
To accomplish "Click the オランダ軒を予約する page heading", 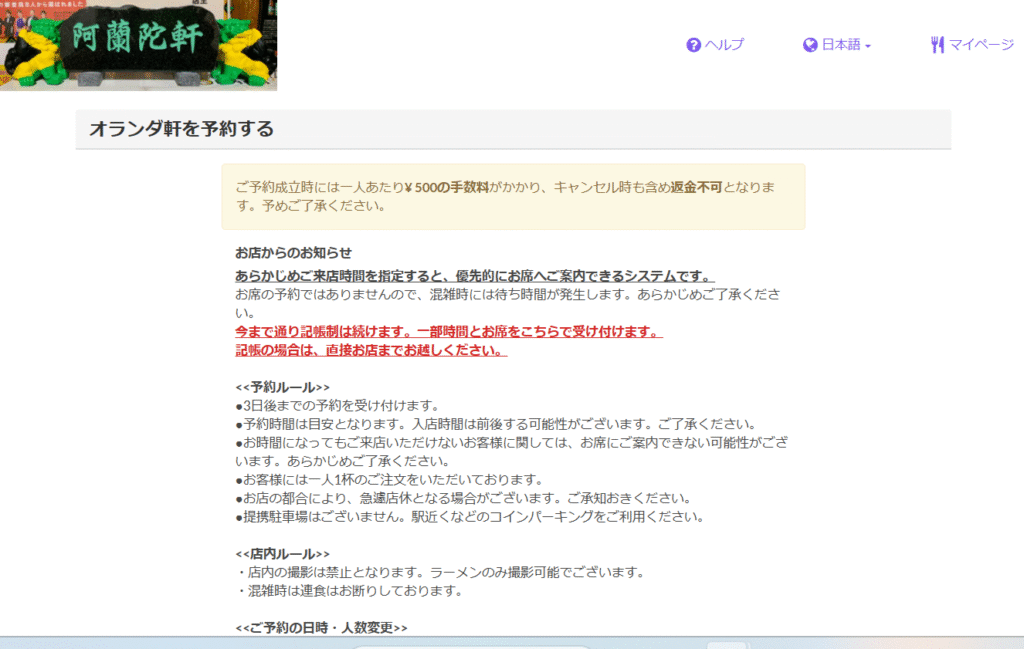I will (x=181, y=129).
